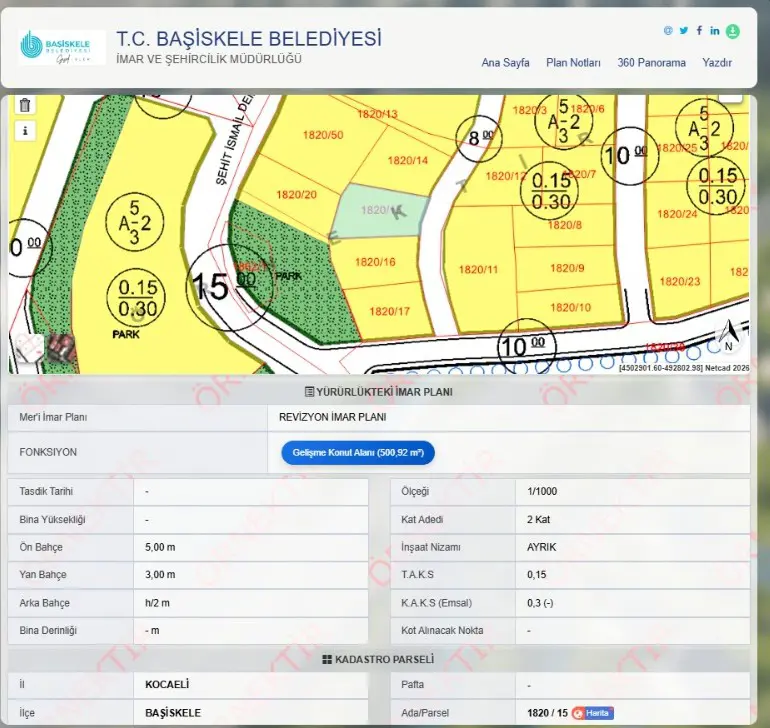Screen dimensions: 770x728
Task: Click the REVİZYON İMAR PLANI value
Action: pyautogui.click(x=332, y=417)
